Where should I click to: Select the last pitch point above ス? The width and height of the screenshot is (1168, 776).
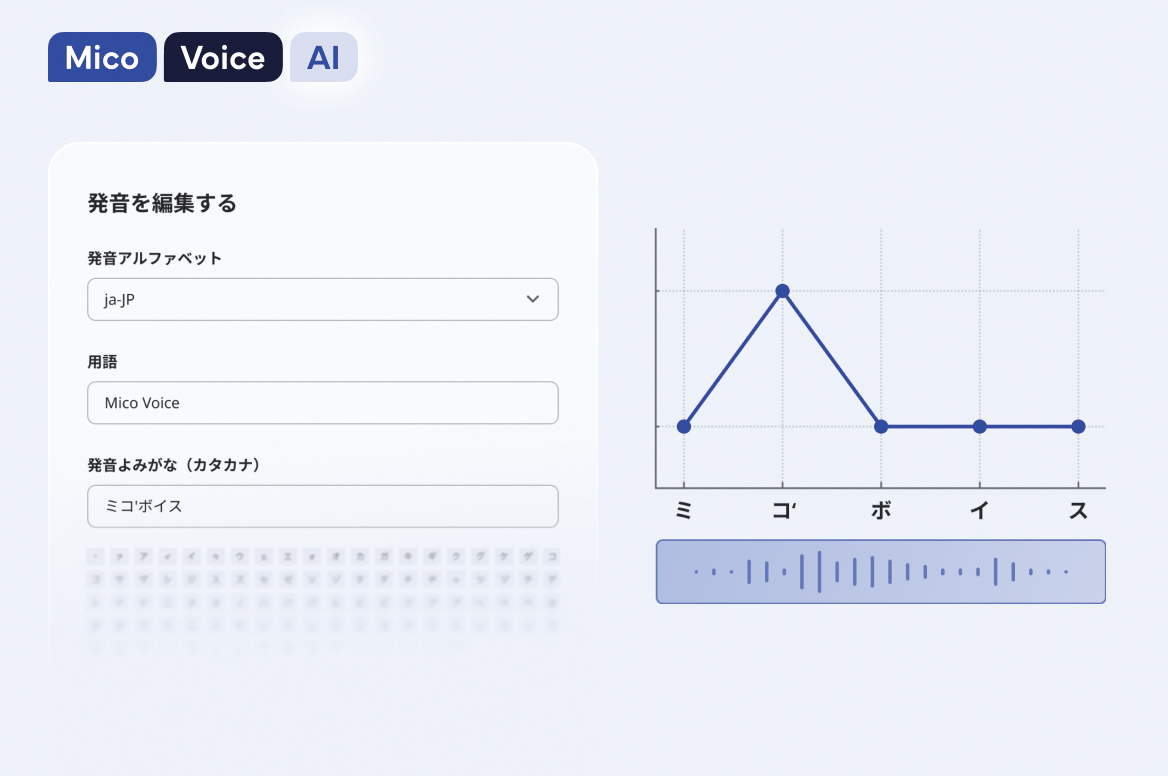(x=1078, y=426)
